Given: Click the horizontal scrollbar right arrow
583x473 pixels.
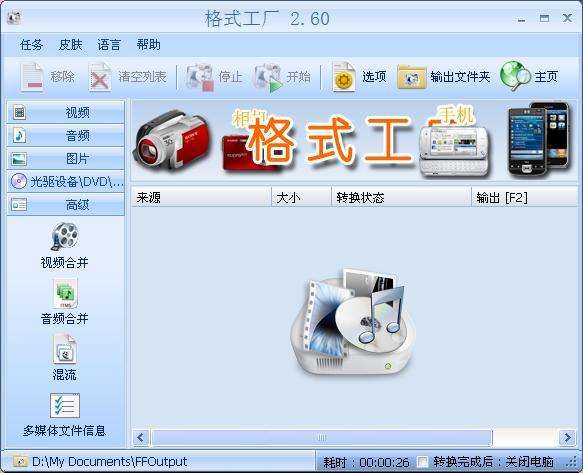Looking at the screenshot, I should (x=567, y=438).
